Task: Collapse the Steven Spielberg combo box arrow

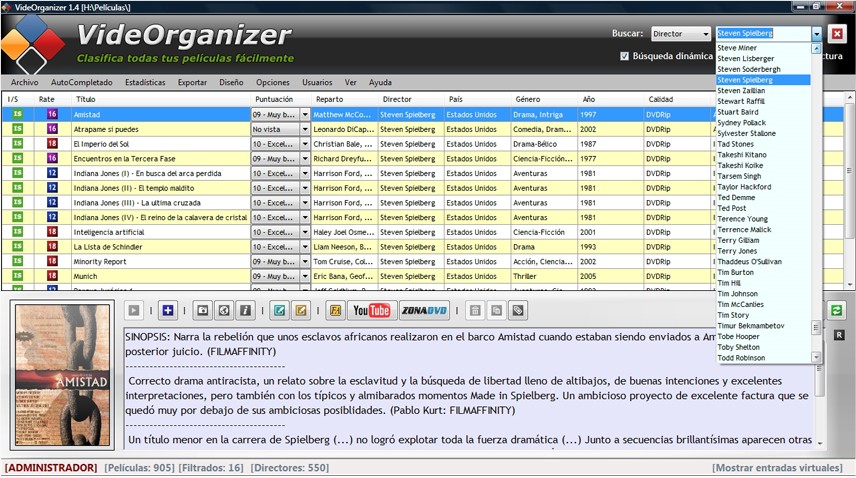Action: pos(816,34)
